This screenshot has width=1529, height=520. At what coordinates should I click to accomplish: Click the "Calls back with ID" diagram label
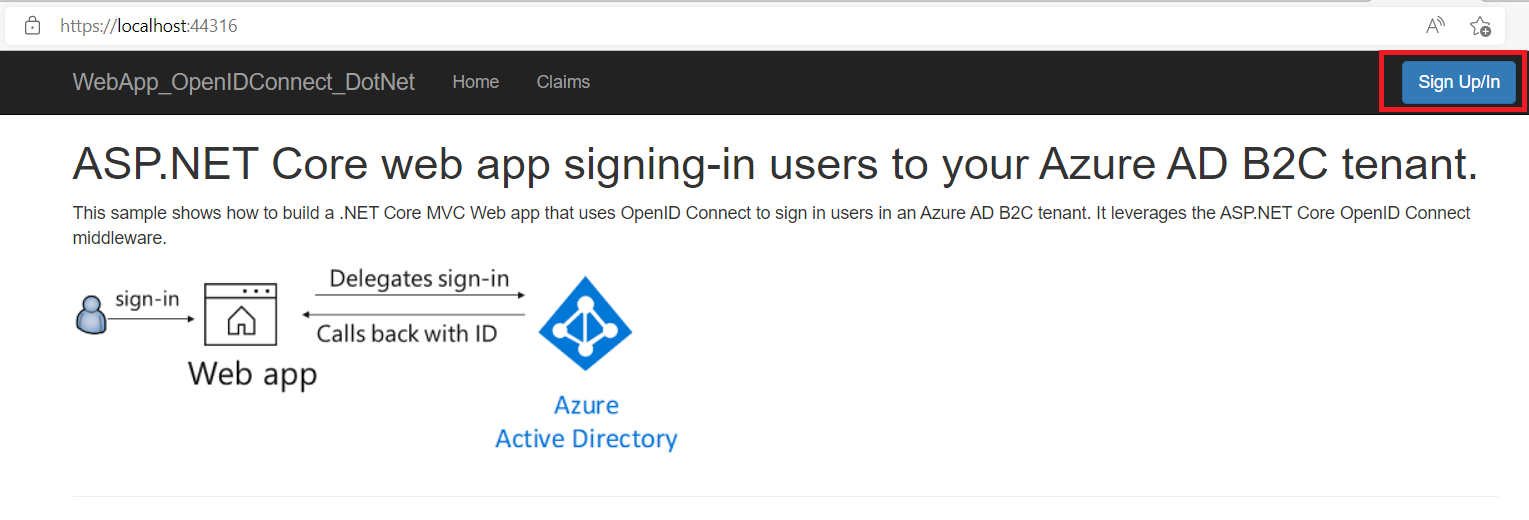coord(407,333)
